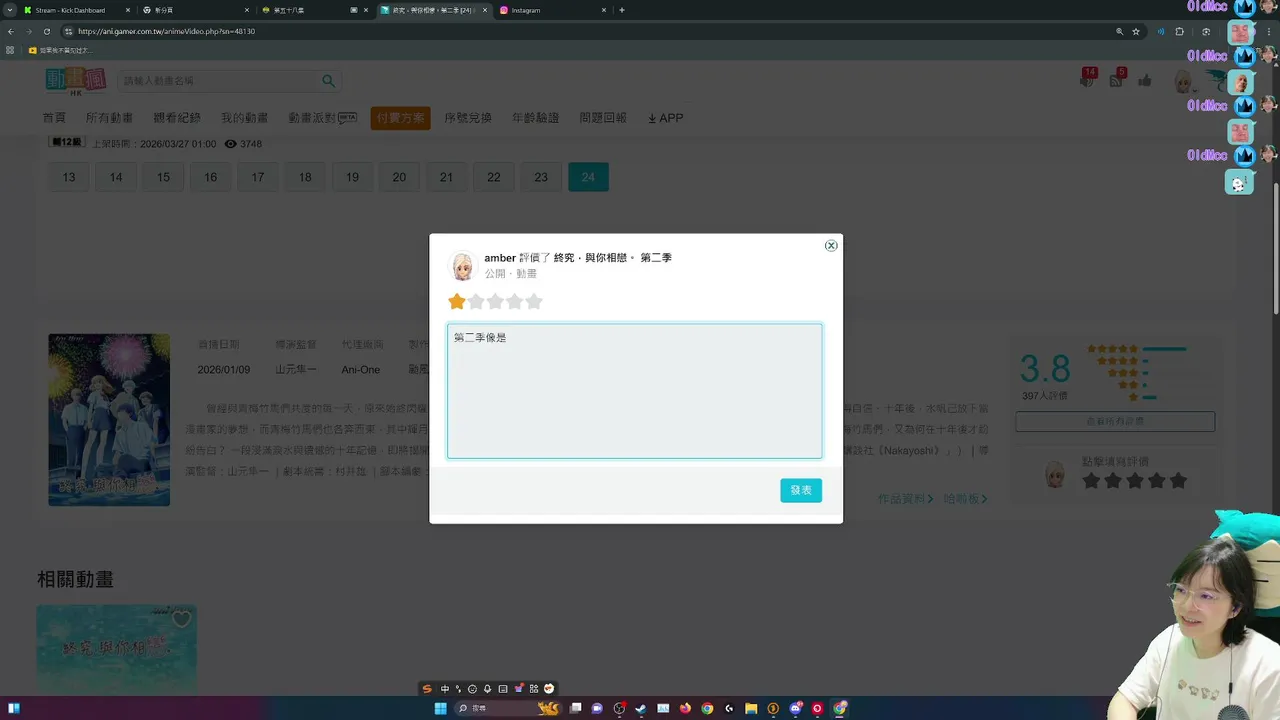This screenshot has height=720, width=1280.
Task: Toggle the 中 input mode in IME toolbar
Action: (x=445, y=689)
